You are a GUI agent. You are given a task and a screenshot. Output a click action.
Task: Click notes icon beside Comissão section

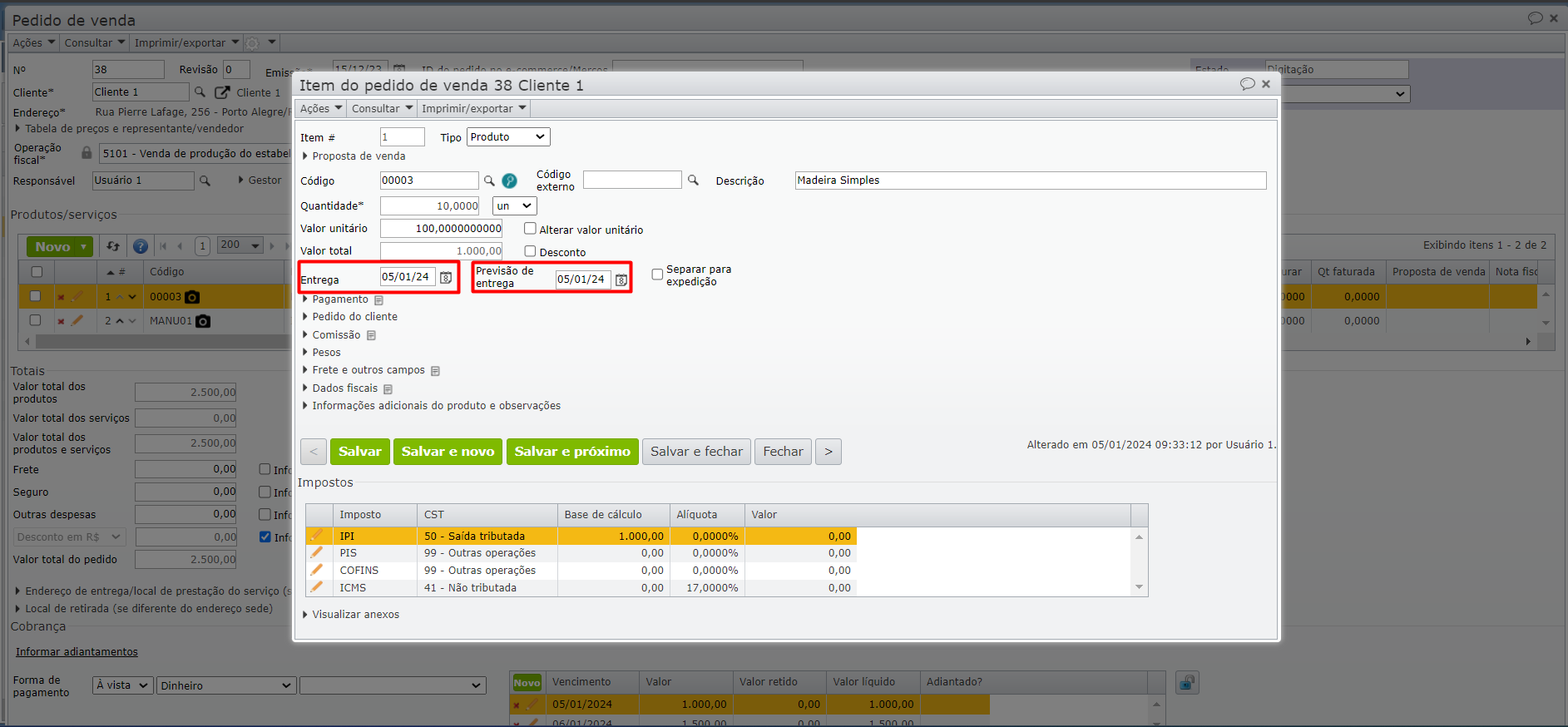pyautogui.click(x=372, y=335)
